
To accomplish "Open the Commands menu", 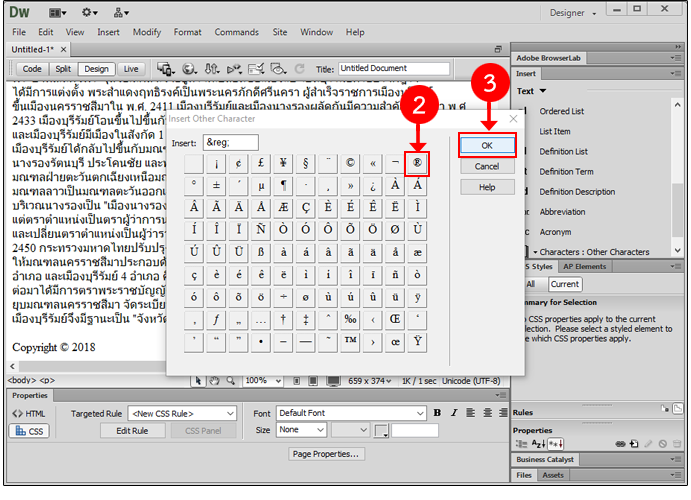I will pyautogui.click(x=236, y=32).
